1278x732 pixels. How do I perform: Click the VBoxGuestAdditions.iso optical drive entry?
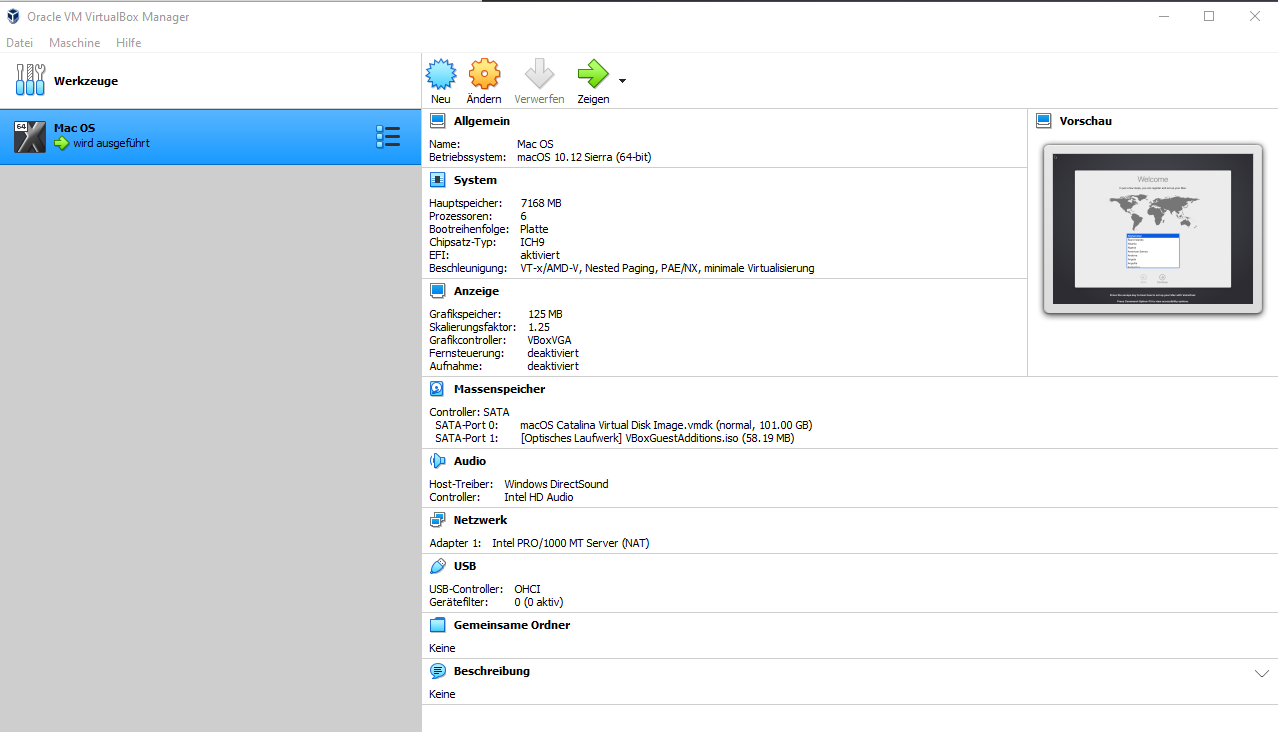point(657,438)
